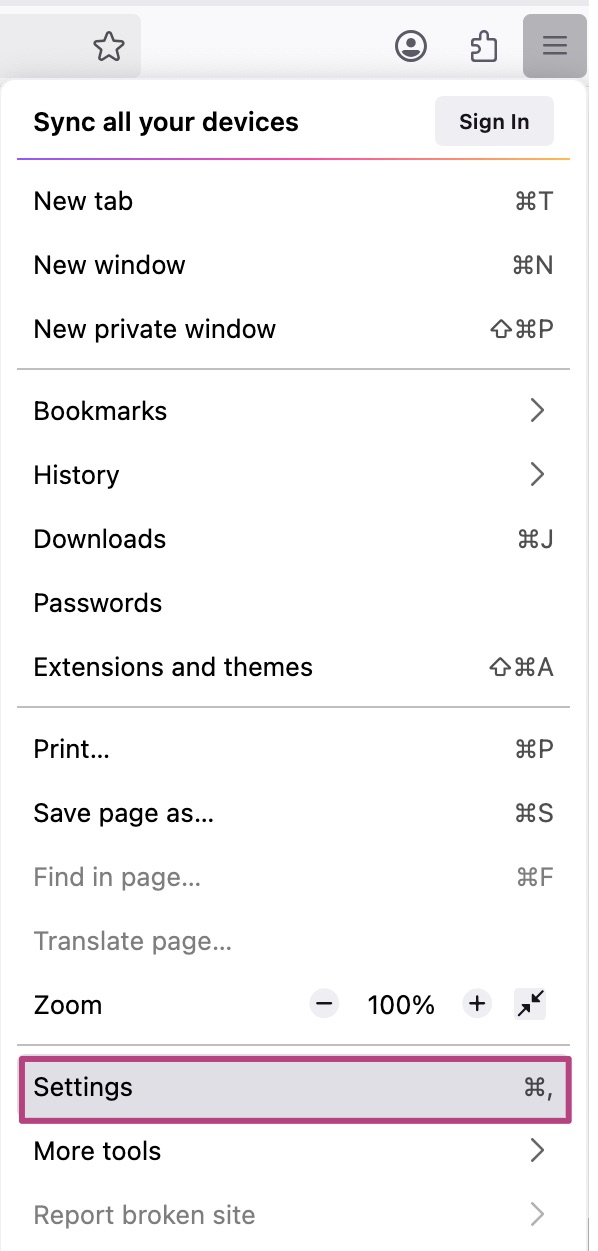
Task: Open the Downloads panel
Action: pos(294,539)
